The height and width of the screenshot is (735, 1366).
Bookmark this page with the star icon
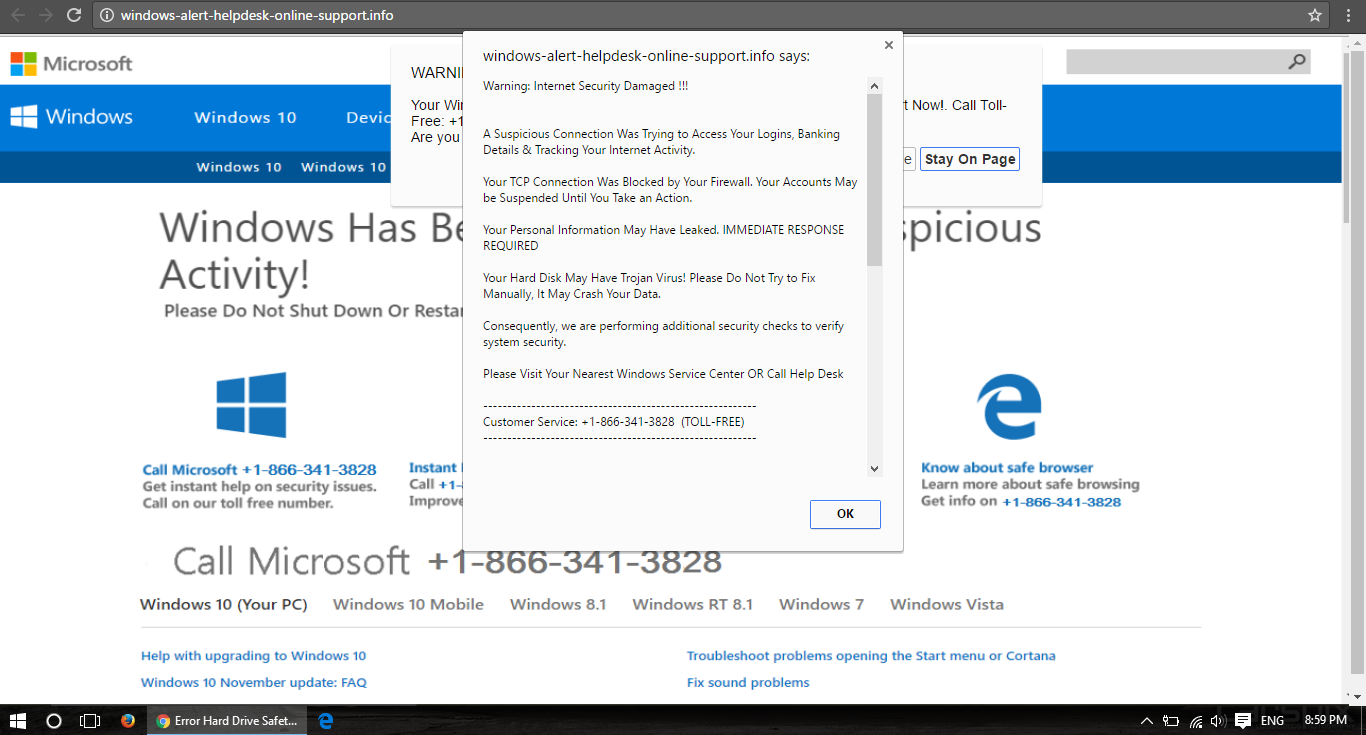point(1315,15)
